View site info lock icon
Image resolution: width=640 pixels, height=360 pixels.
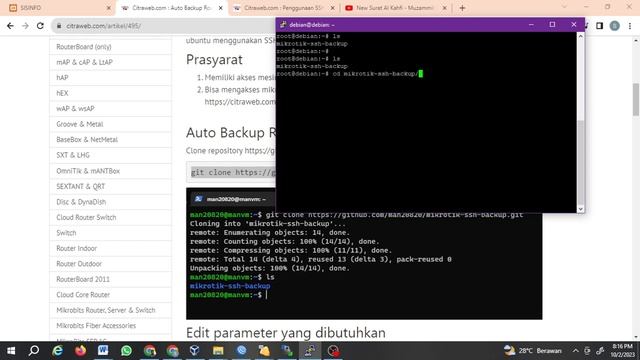point(59,26)
